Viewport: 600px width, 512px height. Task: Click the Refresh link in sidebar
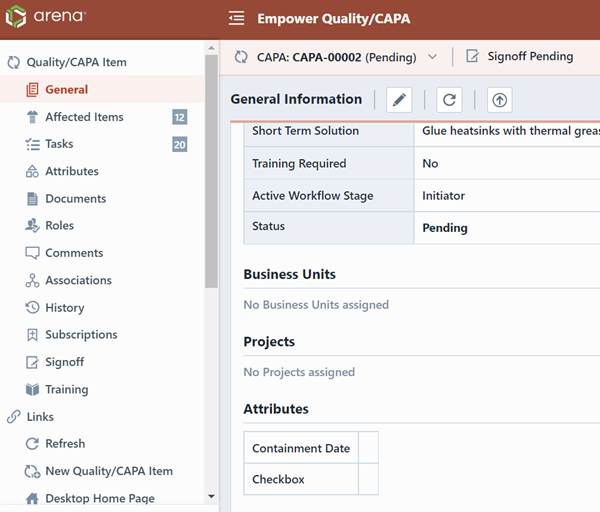click(x=65, y=444)
